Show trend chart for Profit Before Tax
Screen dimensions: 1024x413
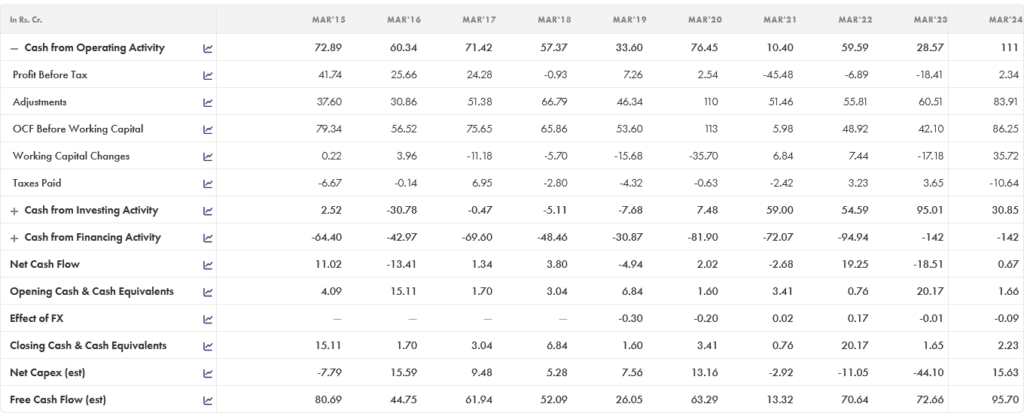click(208, 75)
